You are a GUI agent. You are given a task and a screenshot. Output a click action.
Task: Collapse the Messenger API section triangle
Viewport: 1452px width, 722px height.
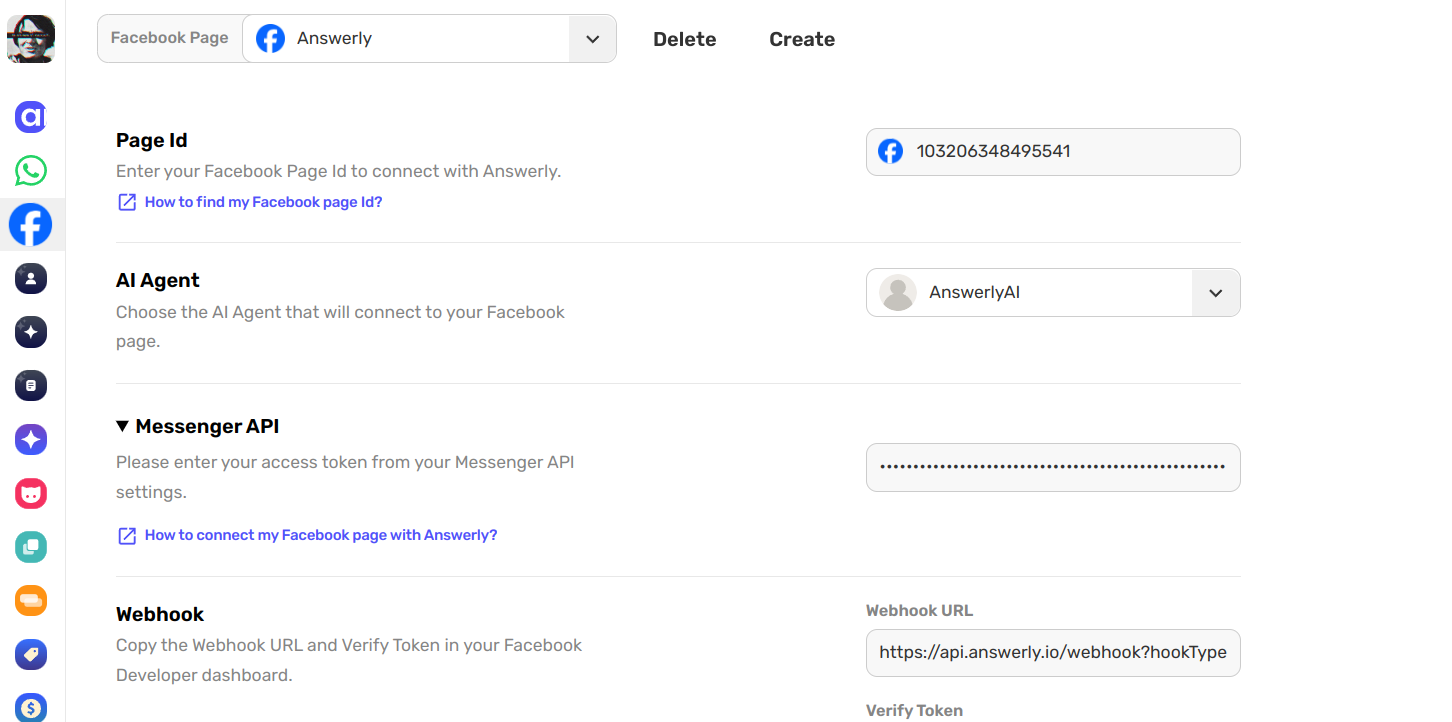122,426
